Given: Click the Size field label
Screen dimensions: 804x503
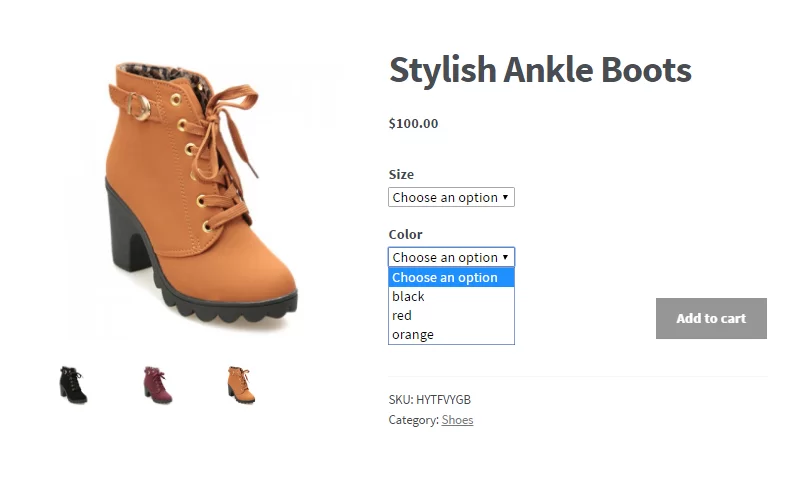Looking at the screenshot, I should (x=401, y=175).
